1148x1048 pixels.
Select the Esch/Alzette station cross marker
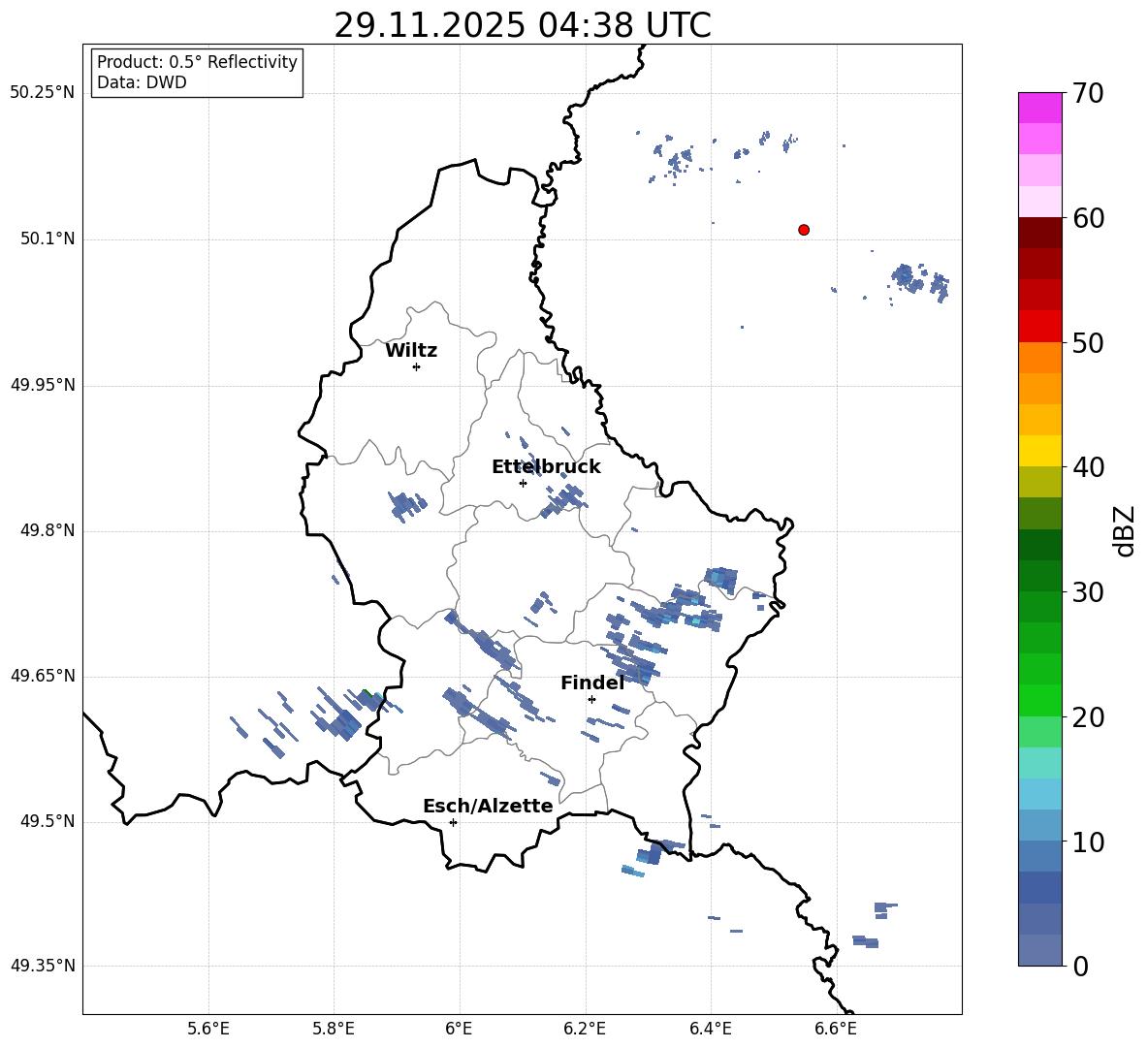453,822
